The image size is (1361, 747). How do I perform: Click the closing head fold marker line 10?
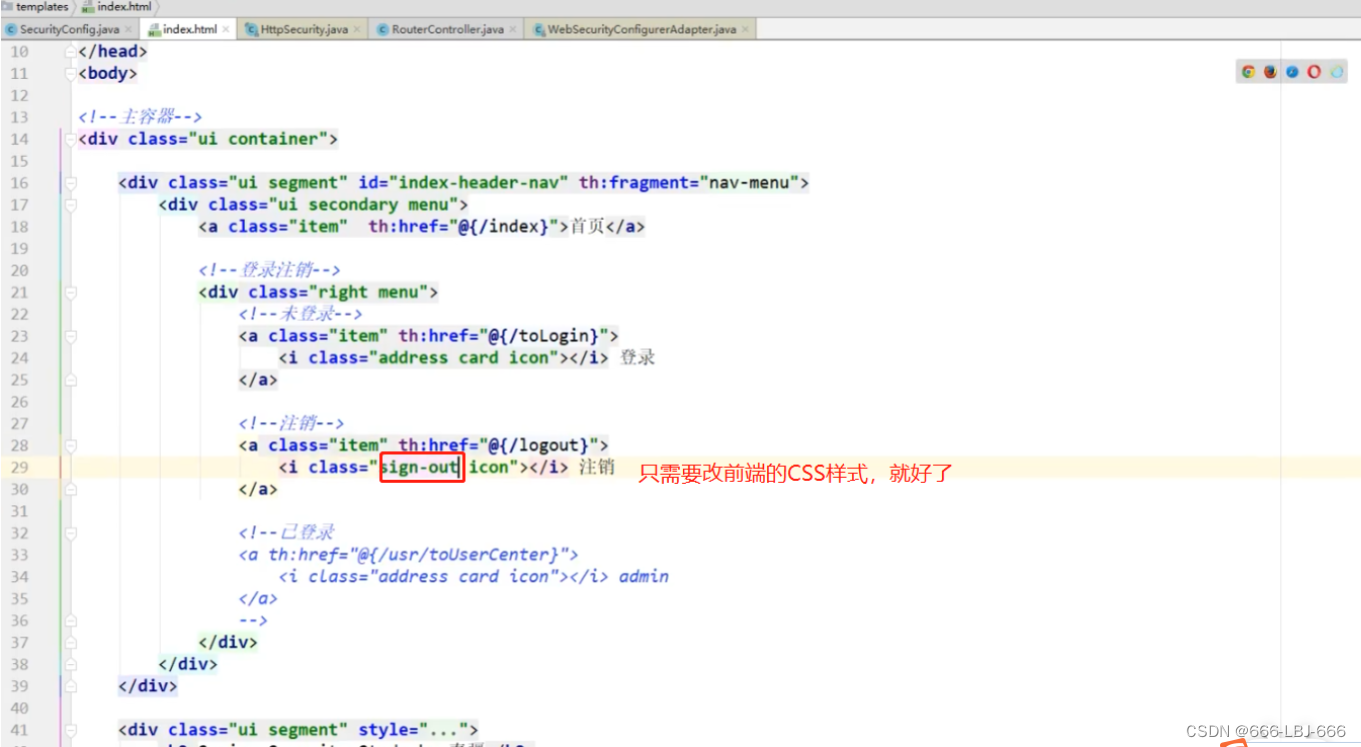coord(70,52)
